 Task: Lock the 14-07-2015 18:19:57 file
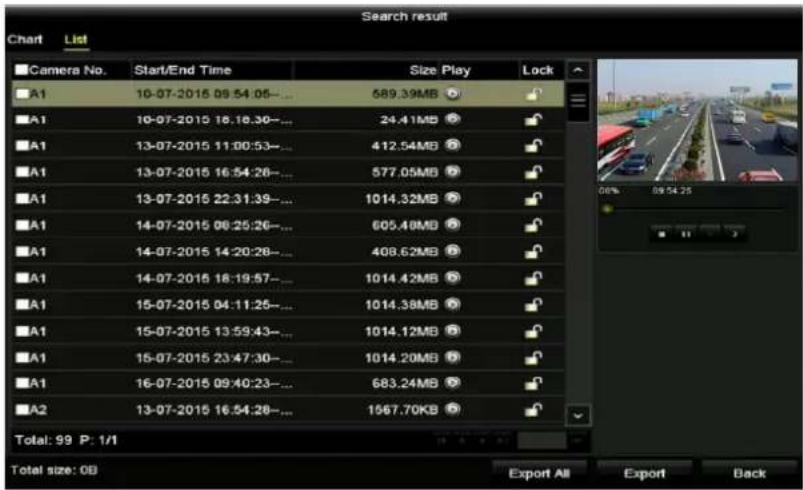(x=533, y=279)
